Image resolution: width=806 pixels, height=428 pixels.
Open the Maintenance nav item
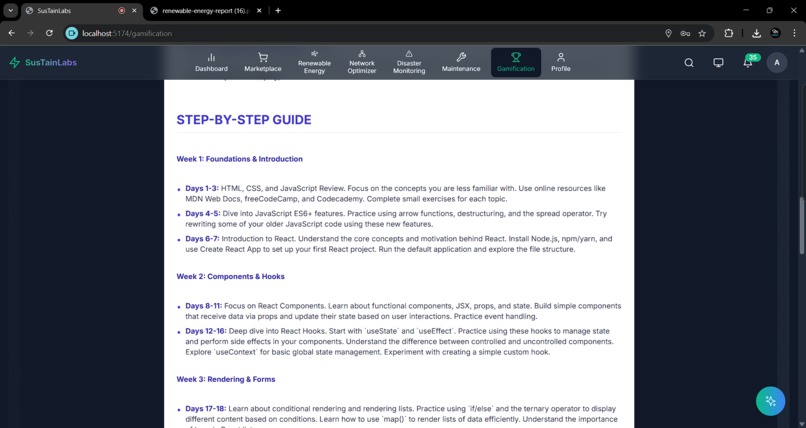coord(461,62)
